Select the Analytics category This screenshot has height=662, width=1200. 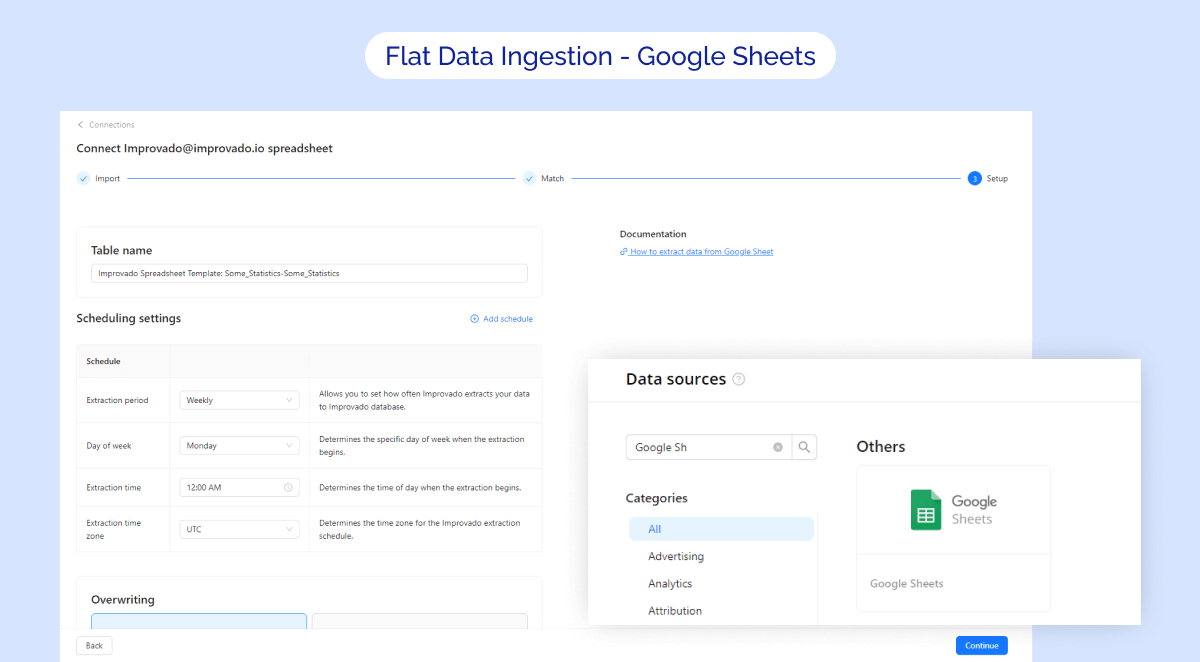(x=670, y=584)
